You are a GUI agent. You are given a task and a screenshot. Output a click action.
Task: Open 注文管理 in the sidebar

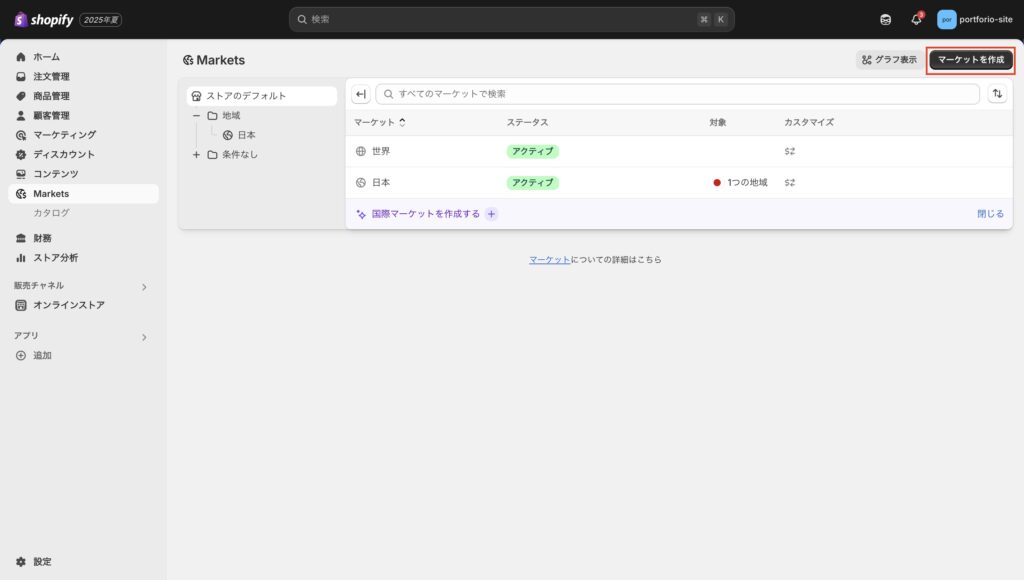coord(51,77)
